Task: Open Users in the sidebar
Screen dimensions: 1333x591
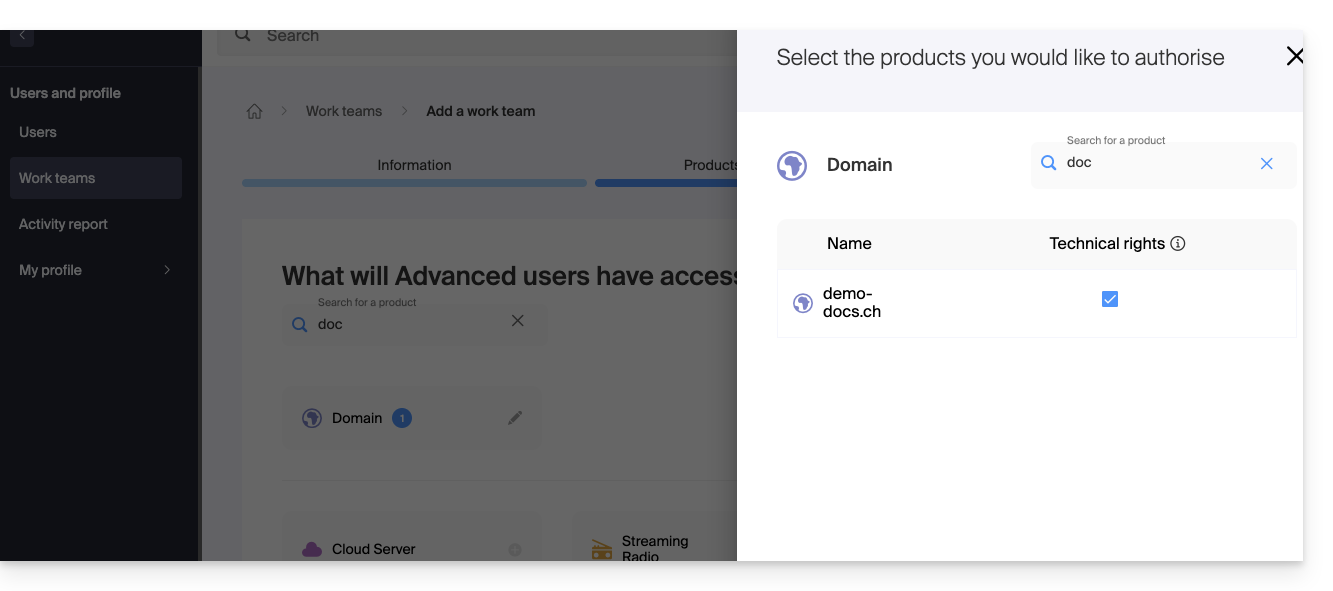Action: tap(38, 132)
